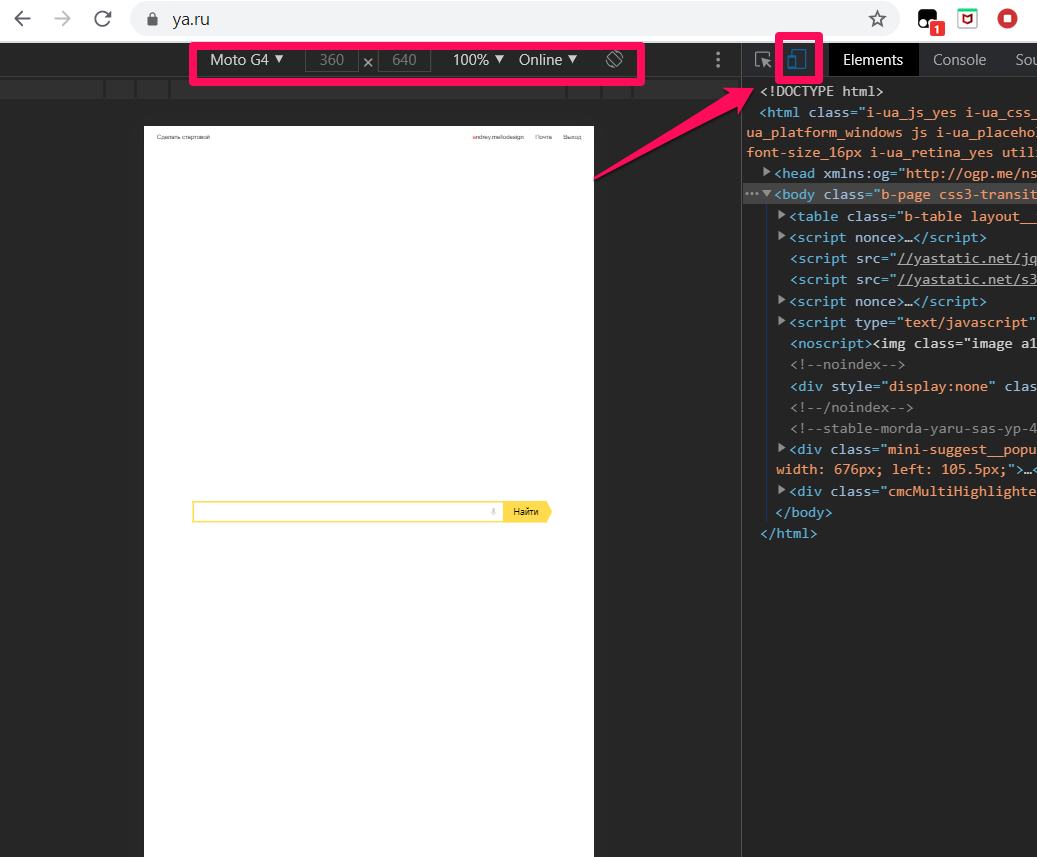Click microphone icon in search field
This screenshot has height=857, width=1037.
(x=493, y=512)
